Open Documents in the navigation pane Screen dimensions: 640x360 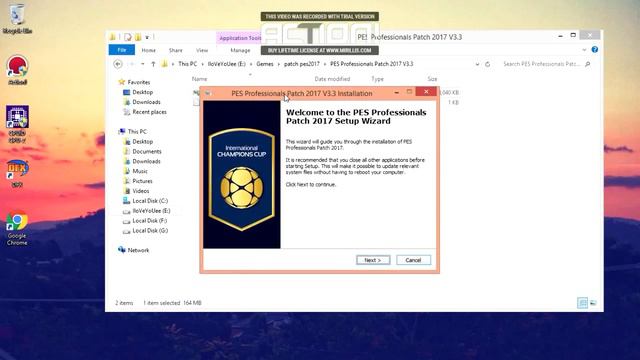147,151
